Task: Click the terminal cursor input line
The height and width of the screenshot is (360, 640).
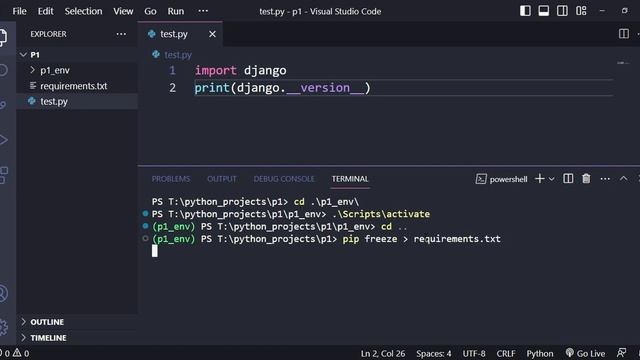Action: (155, 251)
